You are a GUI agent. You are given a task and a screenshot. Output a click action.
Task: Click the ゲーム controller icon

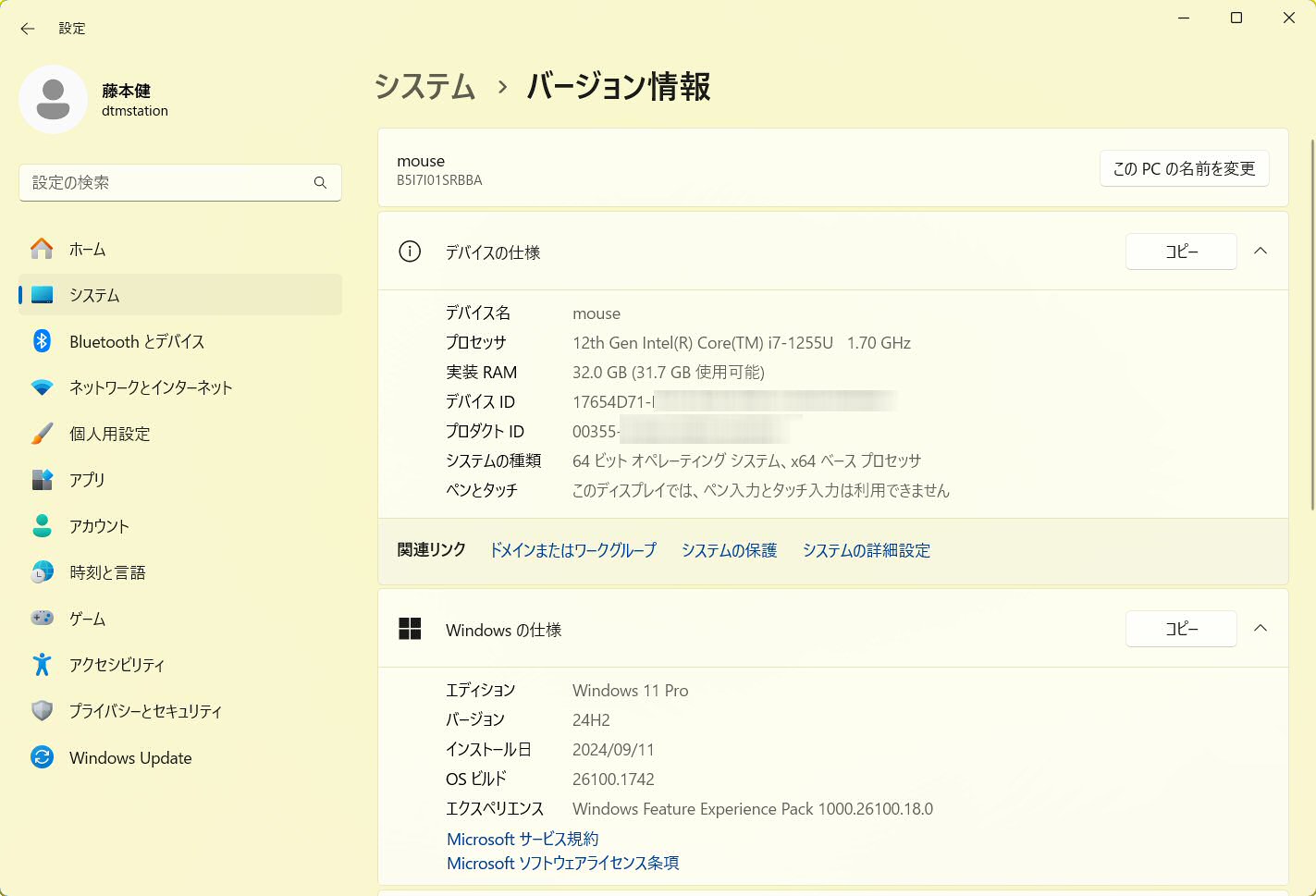pyautogui.click(x=42, y=618)
